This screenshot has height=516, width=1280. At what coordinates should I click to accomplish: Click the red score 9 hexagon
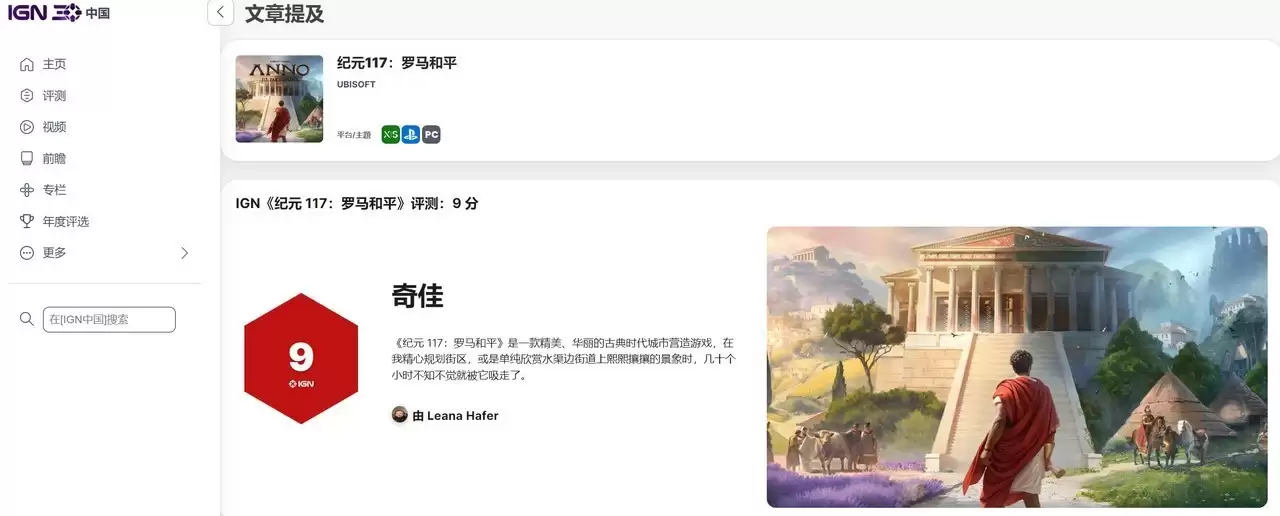pos(301,359)
